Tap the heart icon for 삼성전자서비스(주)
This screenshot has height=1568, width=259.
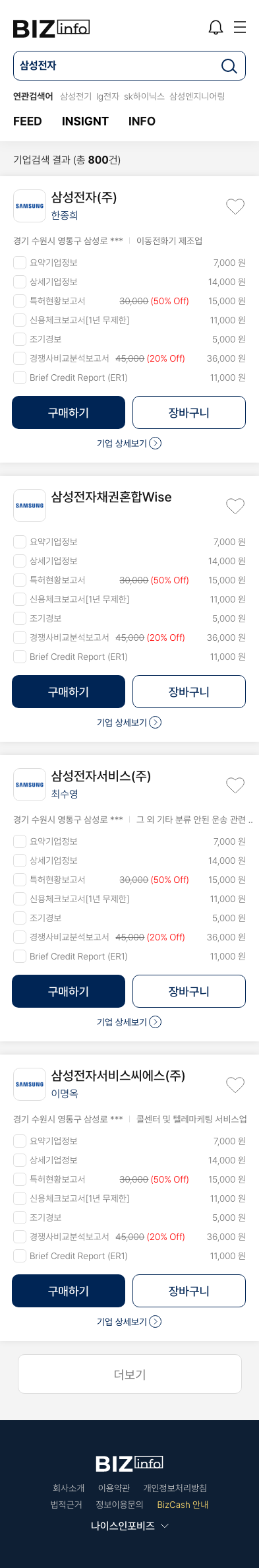click(x=235, y=785)
